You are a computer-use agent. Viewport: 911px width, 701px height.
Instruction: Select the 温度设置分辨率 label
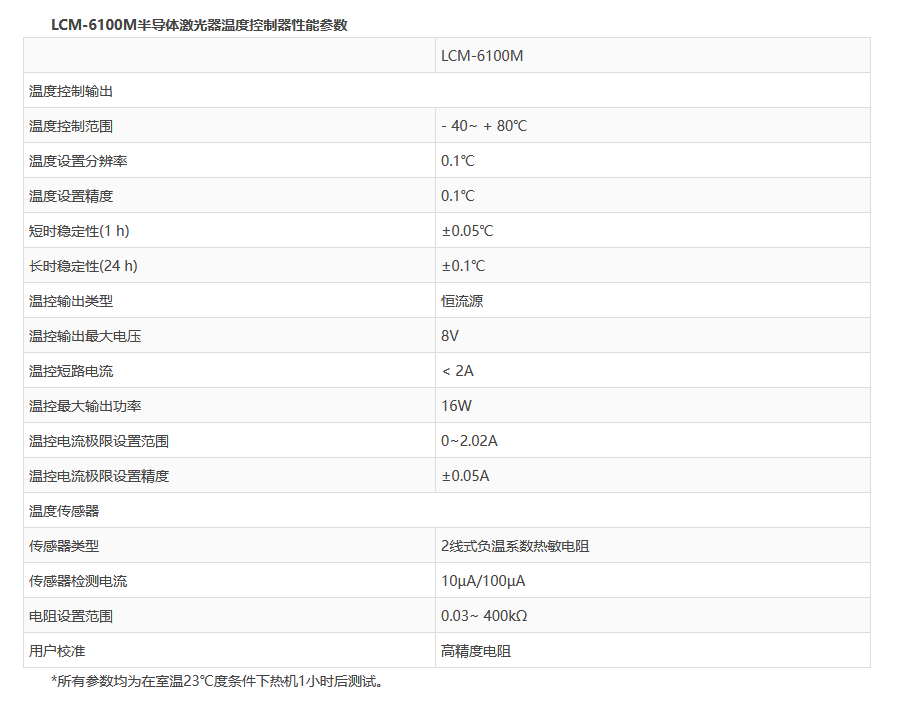[x=78, y=161]
